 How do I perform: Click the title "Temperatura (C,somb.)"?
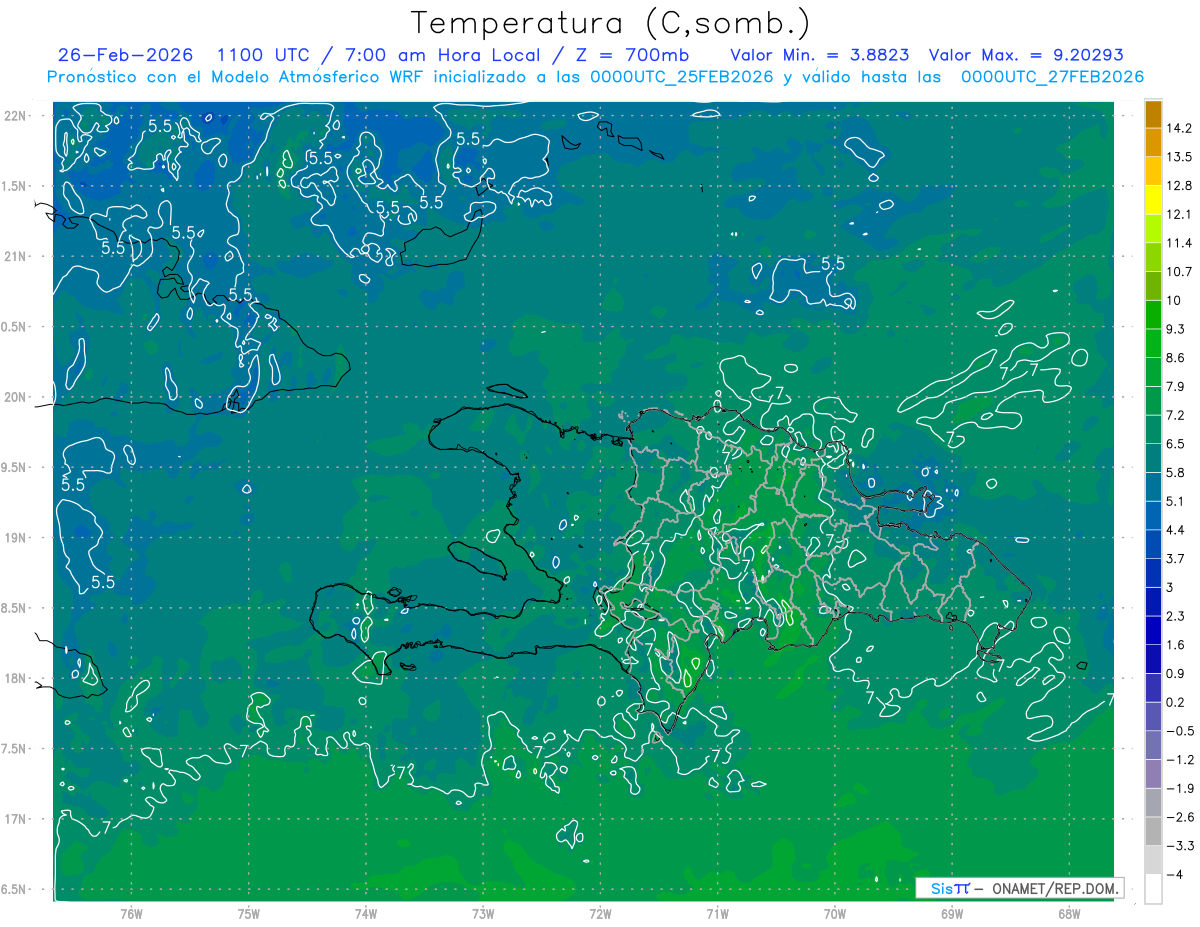[610, 23]
